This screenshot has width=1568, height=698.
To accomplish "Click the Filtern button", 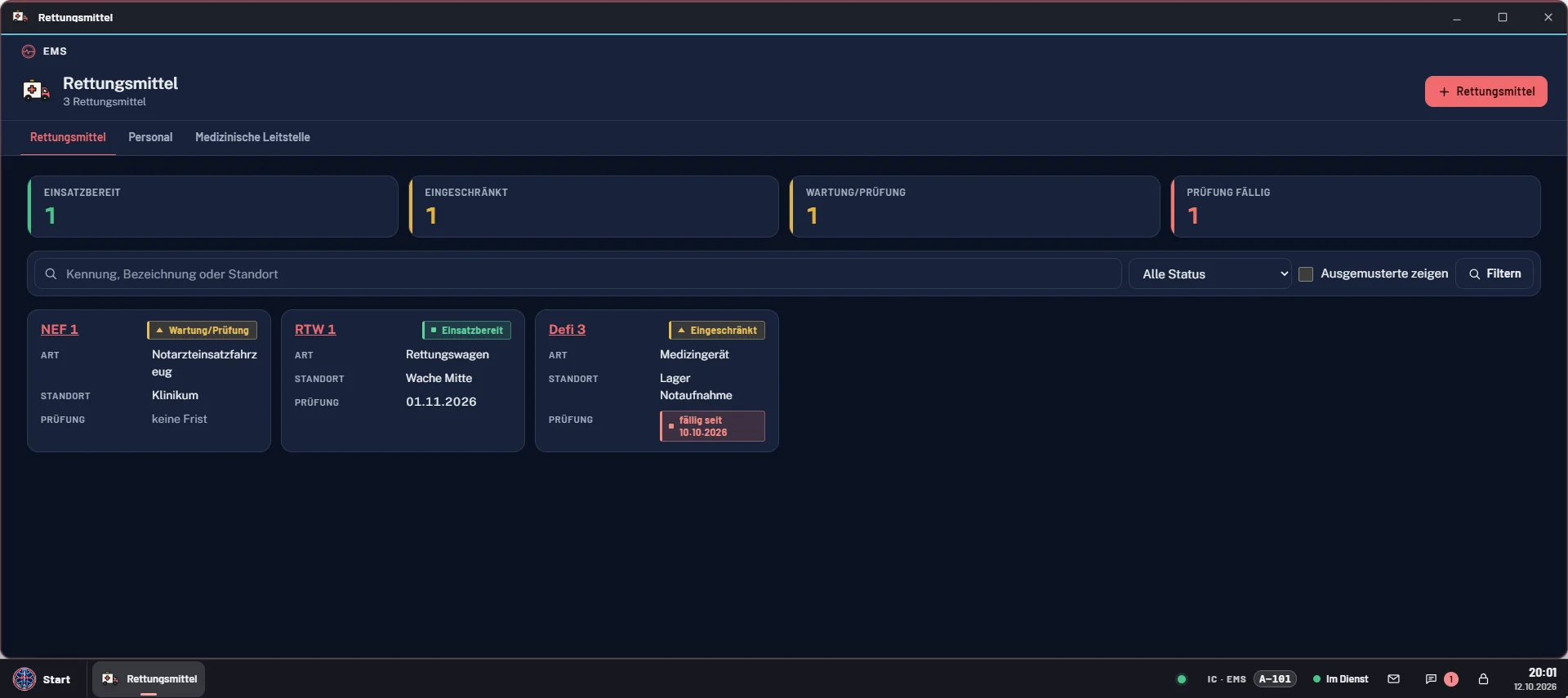I will [x=1494, y=274].
